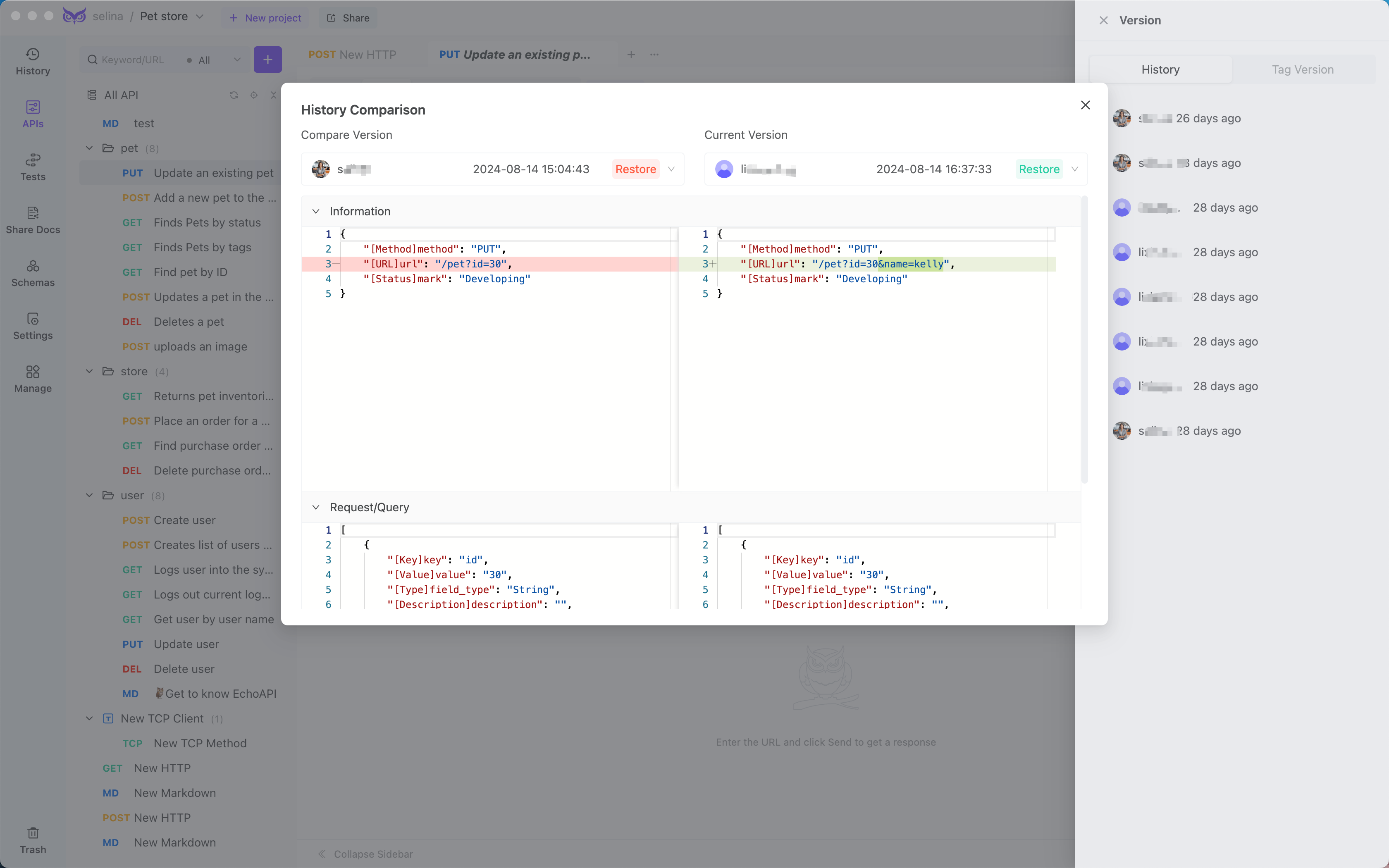Open the Share Docs sidebar section

click(33, 220)
